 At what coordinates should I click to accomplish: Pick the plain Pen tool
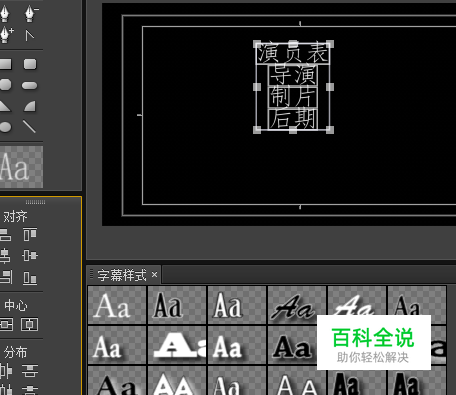pos(5,14)
